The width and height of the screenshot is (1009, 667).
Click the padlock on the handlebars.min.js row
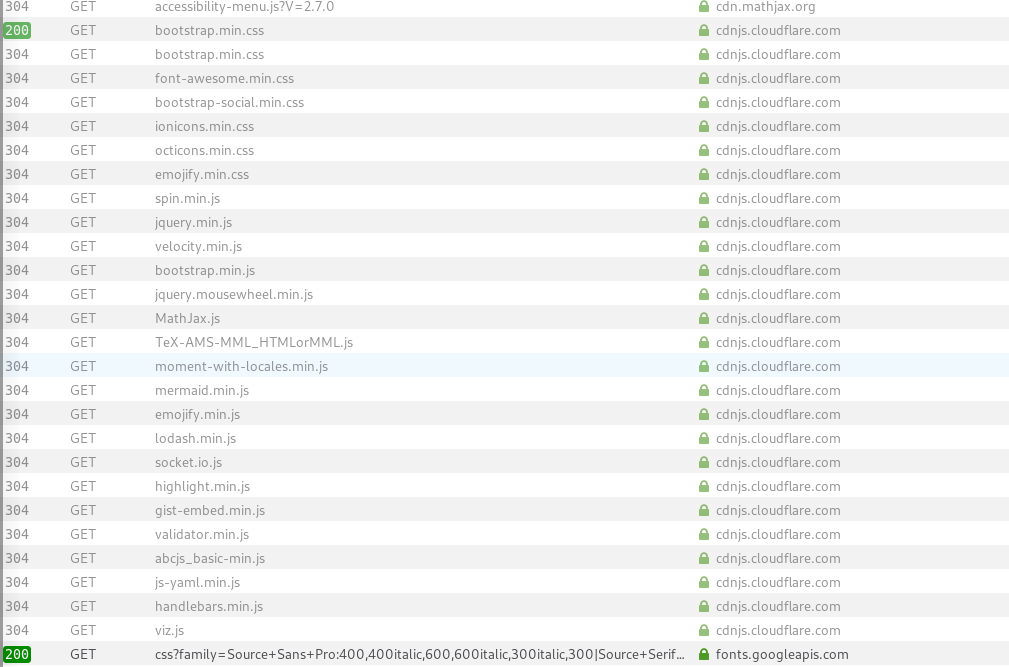tap(705, 606)
